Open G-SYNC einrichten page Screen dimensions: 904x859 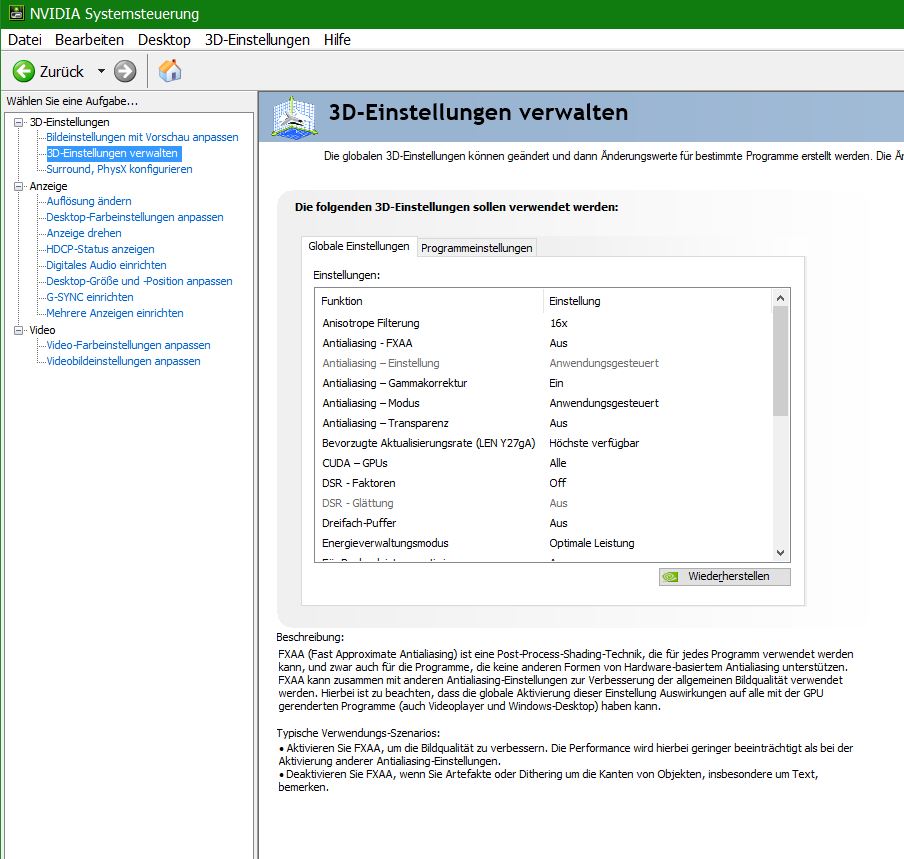90,297
